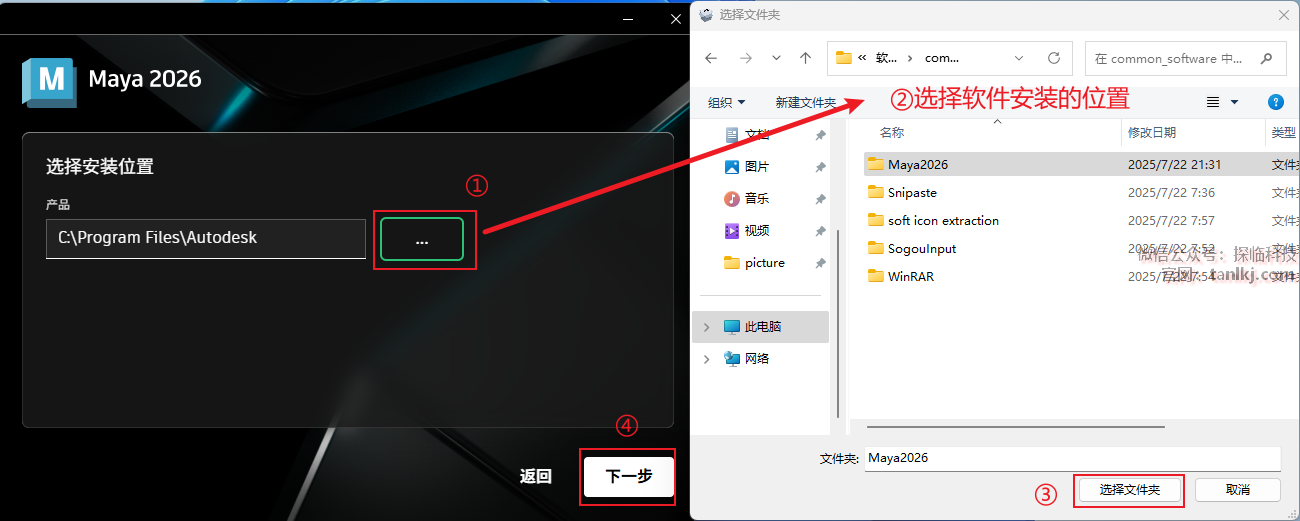Click 新建文件夹 in the toolbar

[x=805, y=103]
